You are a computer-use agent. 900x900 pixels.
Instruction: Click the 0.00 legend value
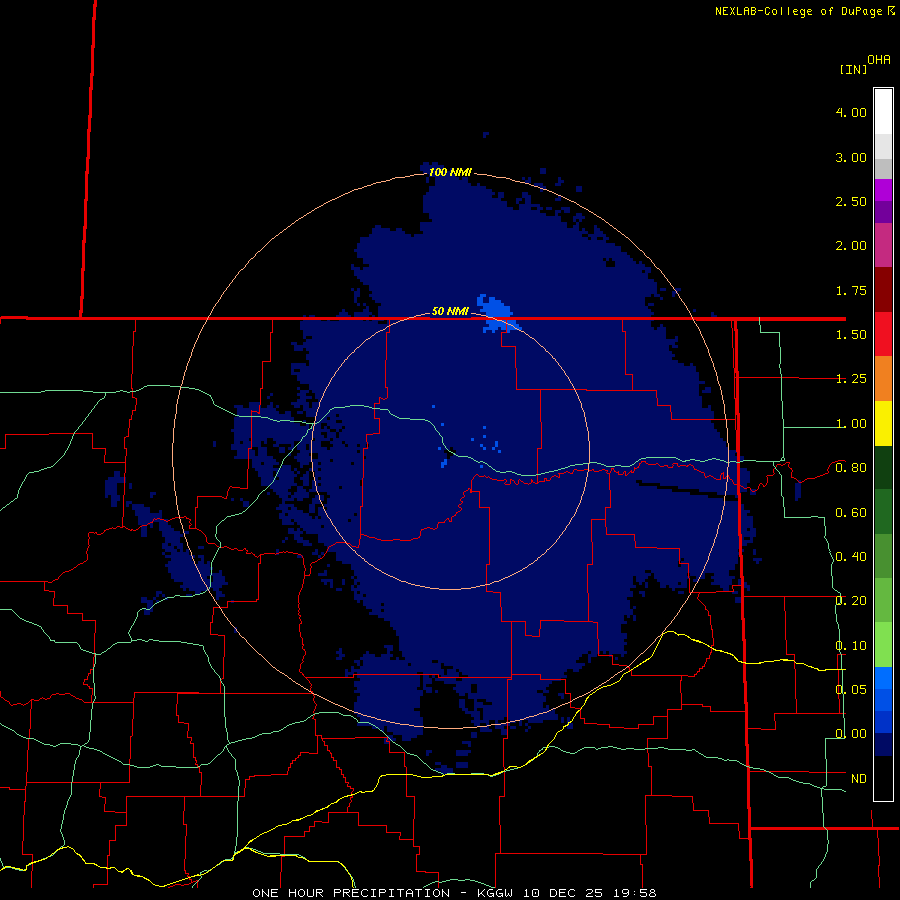851,734
